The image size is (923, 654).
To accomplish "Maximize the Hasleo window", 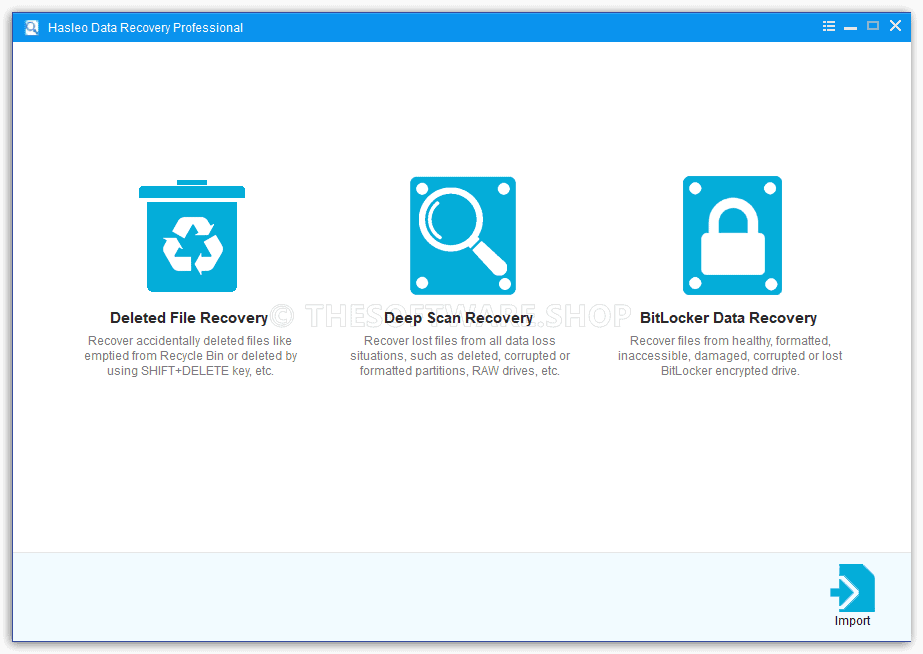I will [873, 26].
